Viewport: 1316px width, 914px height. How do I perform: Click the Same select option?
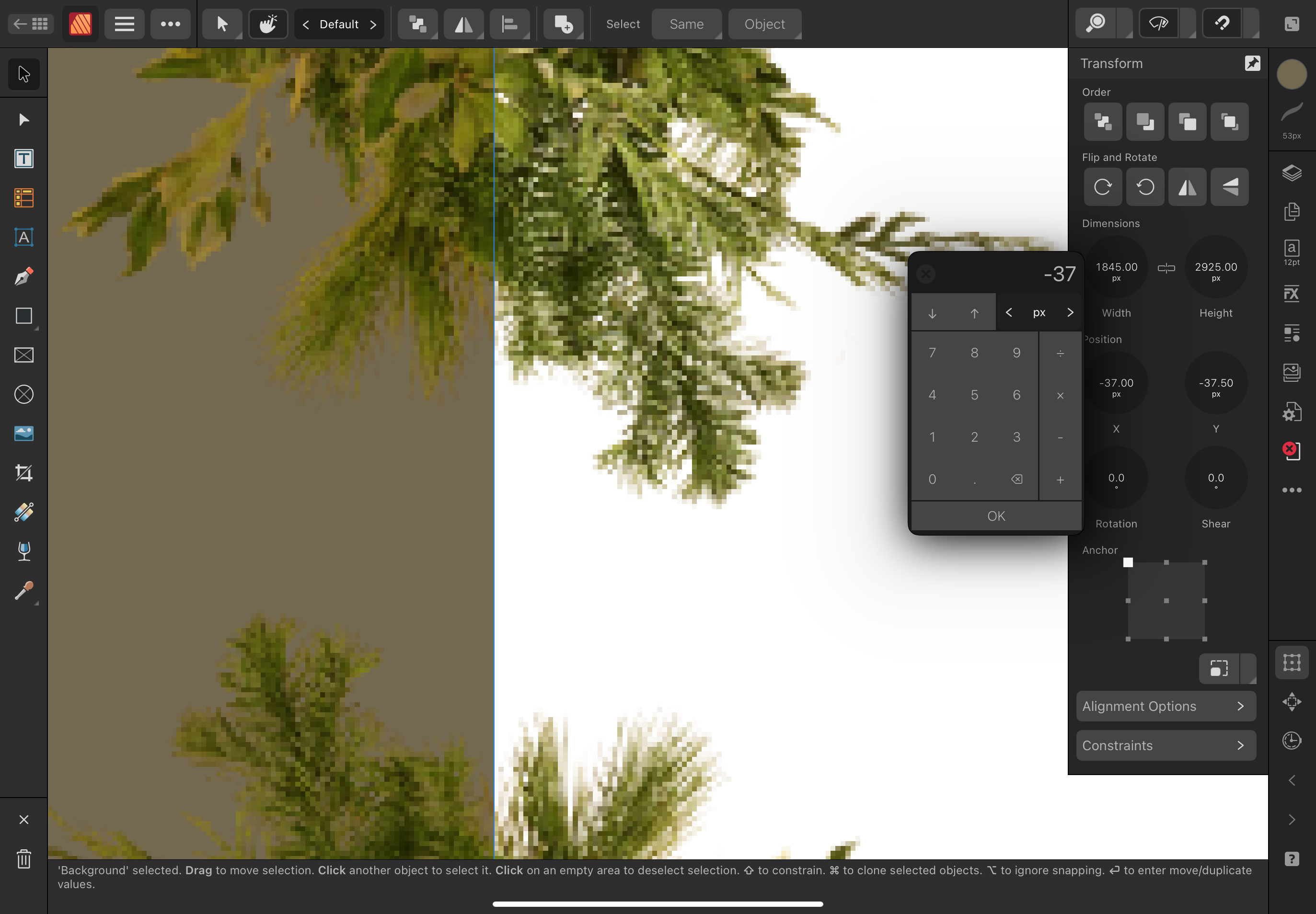(x=686, y=24)
